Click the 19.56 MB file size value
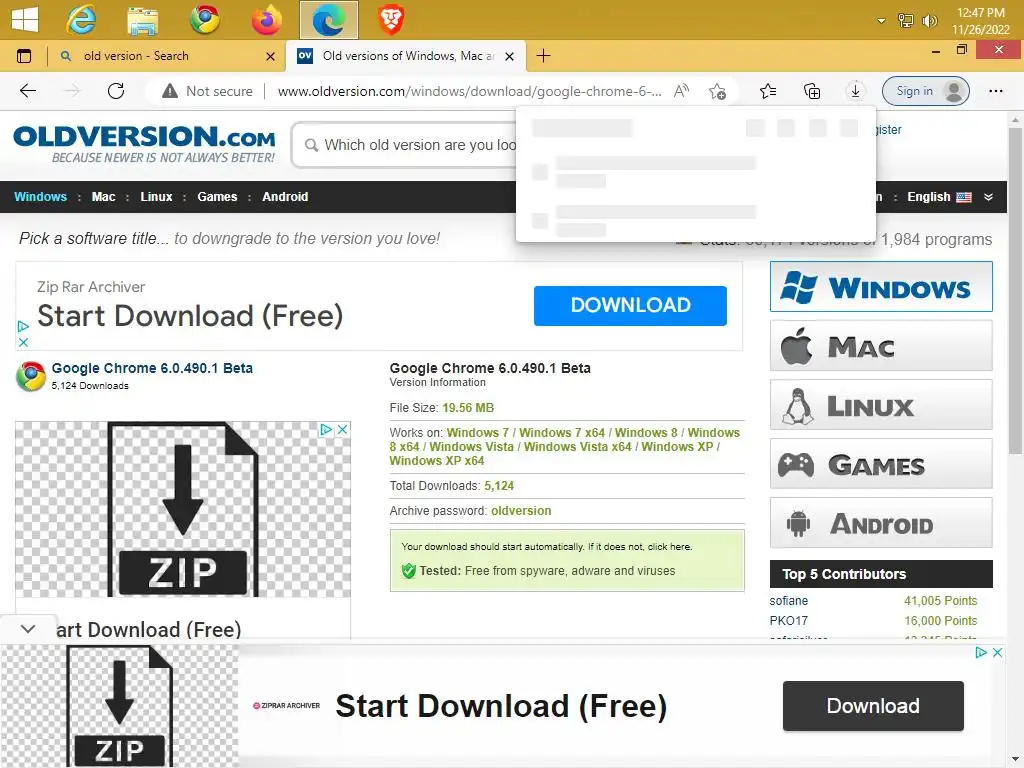The width and height of the screenshot is (1024, 768). (x=468, y=408)
